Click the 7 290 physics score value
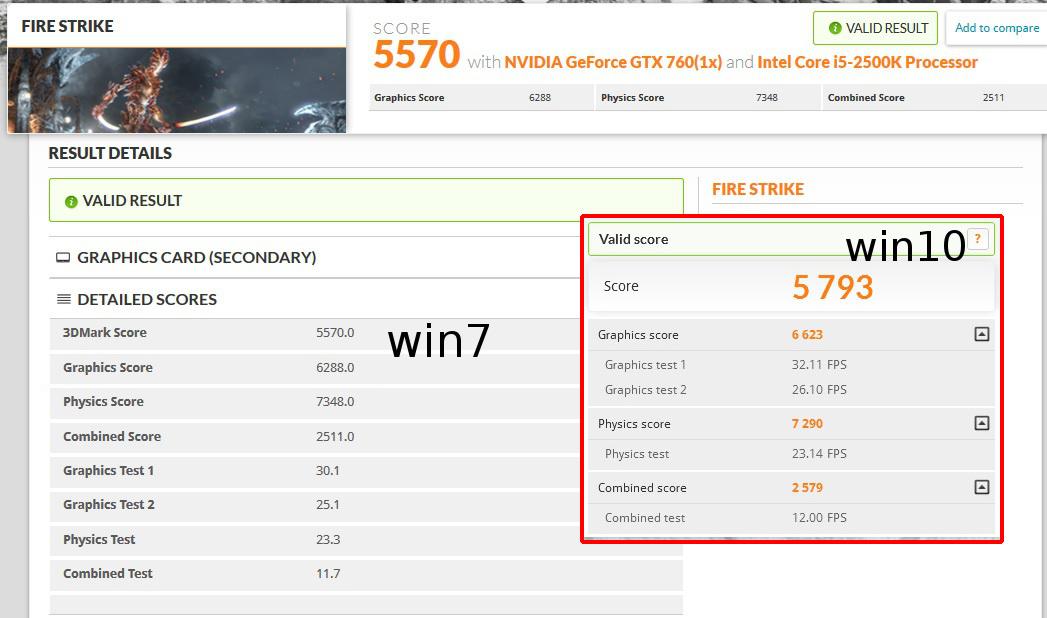 click(x=807, y=424)
